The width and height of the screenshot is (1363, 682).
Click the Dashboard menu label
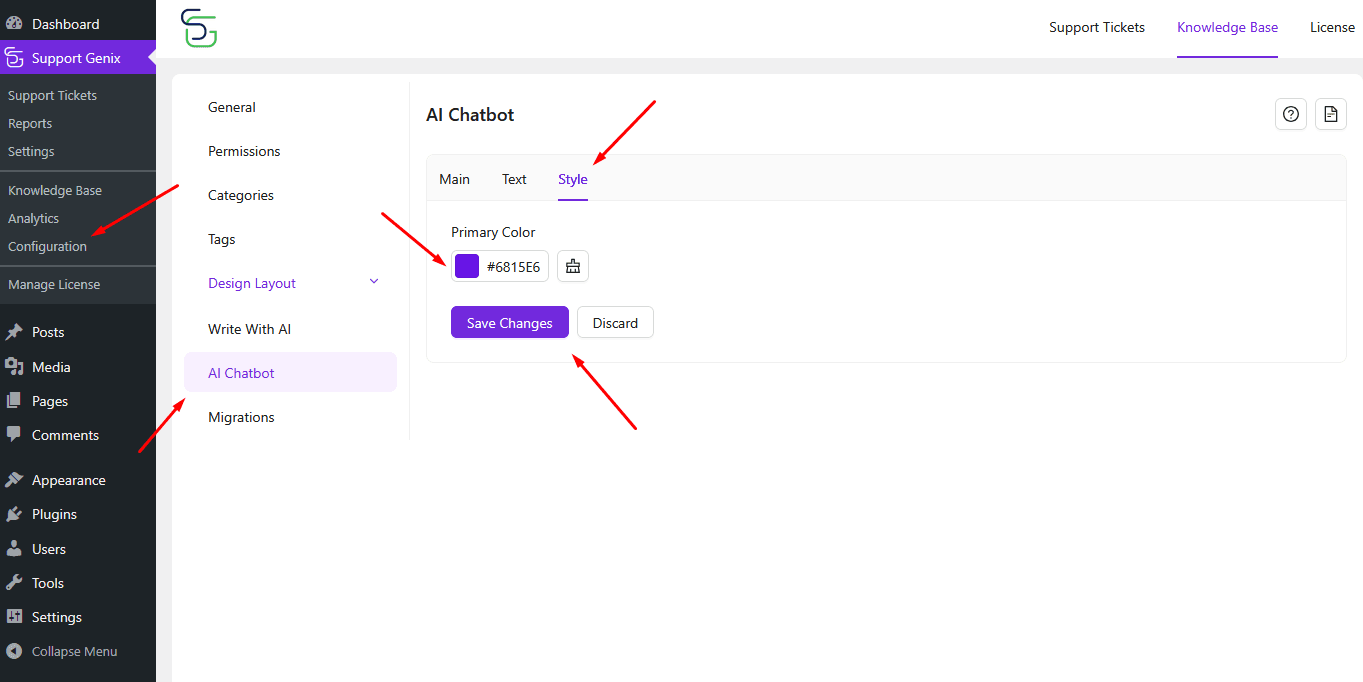(66, 24)
